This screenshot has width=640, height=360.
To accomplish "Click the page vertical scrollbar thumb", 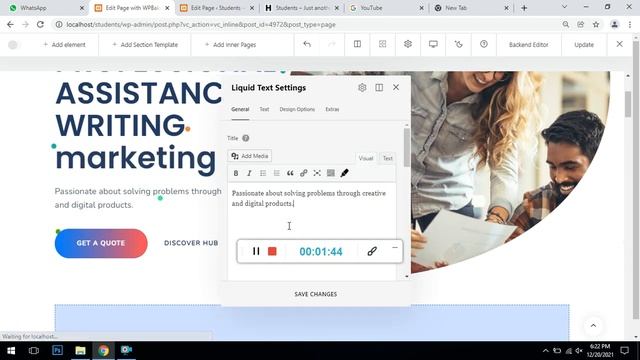I will pos(628,104).
